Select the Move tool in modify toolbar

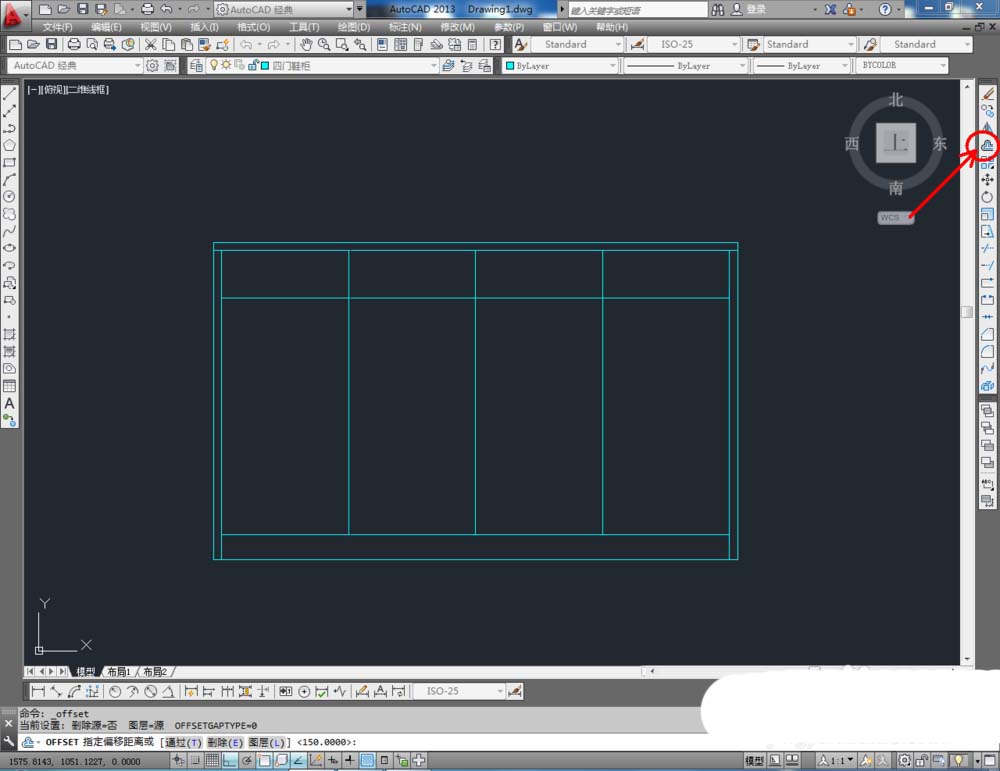point(987,180)
